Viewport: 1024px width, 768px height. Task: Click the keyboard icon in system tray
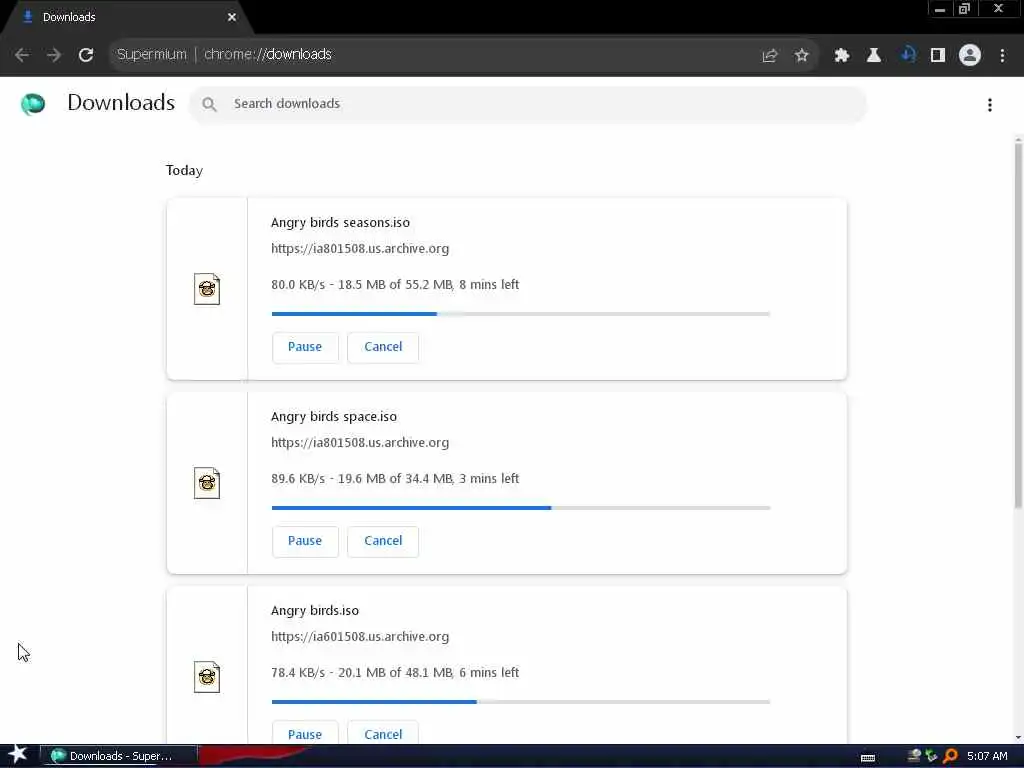click(868, 758)
